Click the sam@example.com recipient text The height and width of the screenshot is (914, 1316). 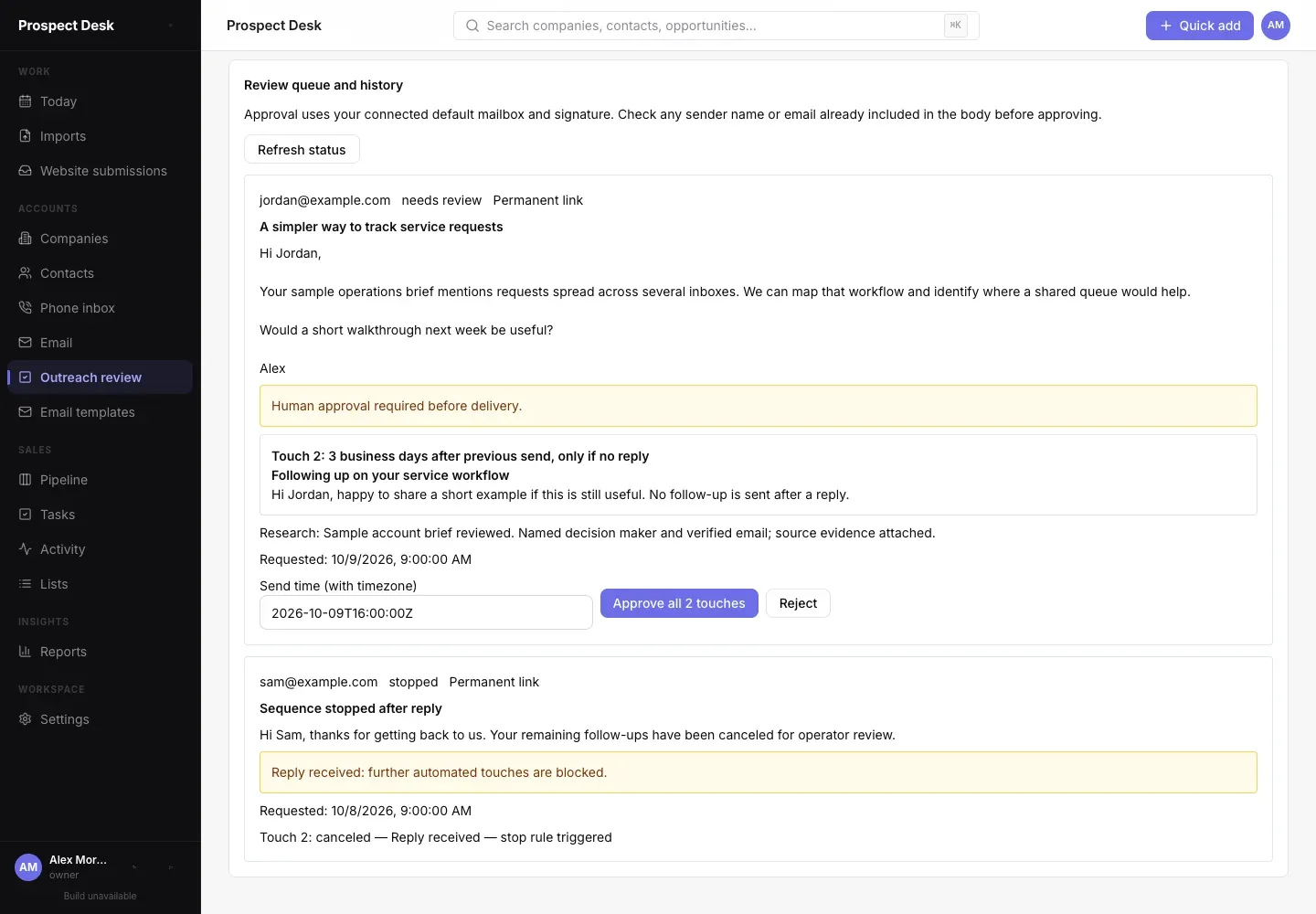(x=318, y=682)
